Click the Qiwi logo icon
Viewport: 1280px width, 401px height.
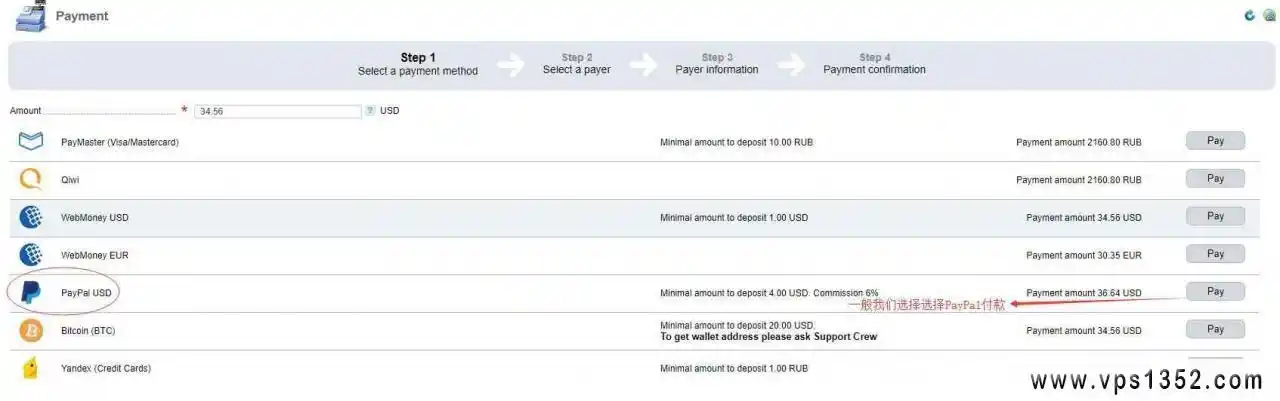click(31, 179)
